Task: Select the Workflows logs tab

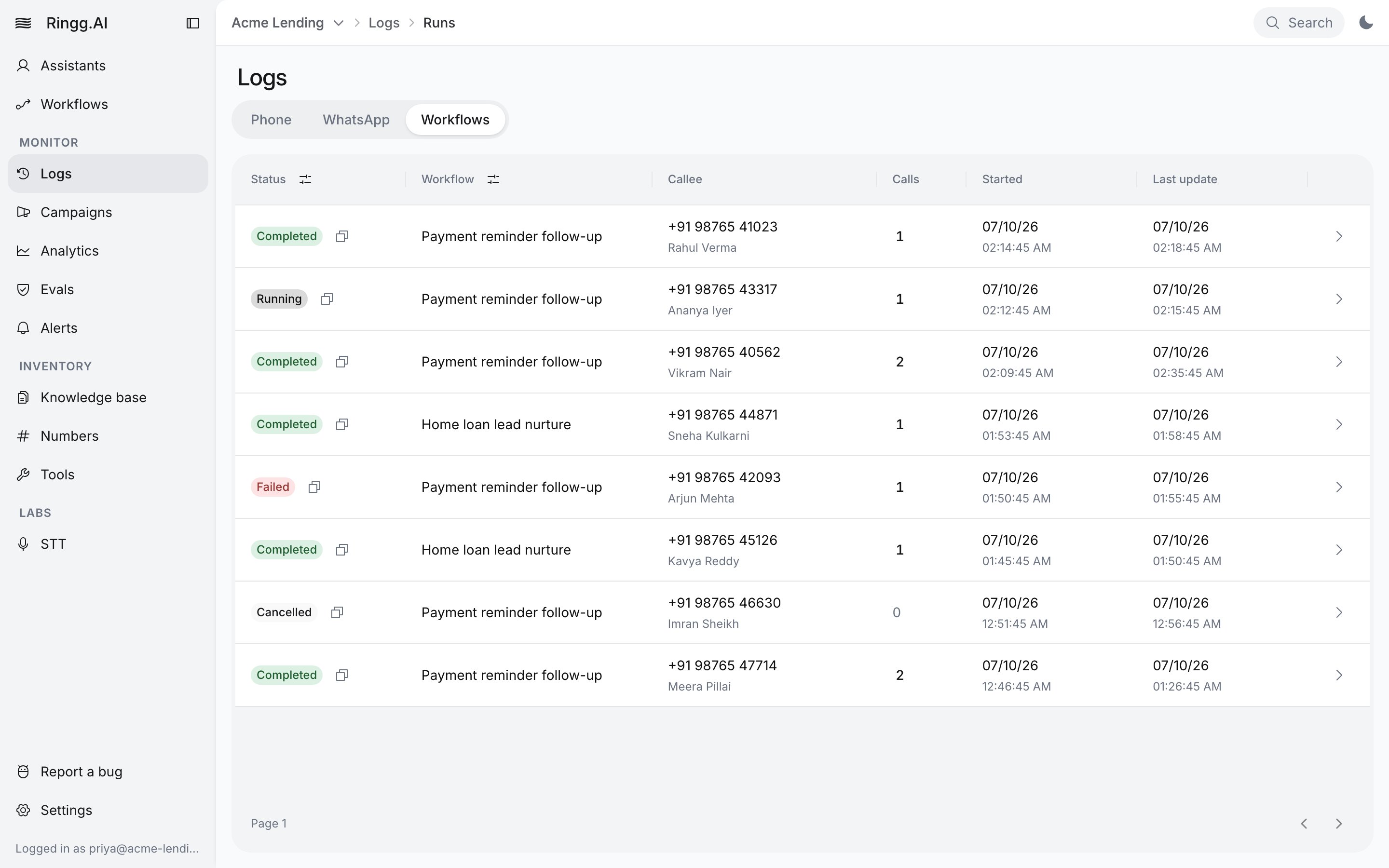Action: coord(455,120)
